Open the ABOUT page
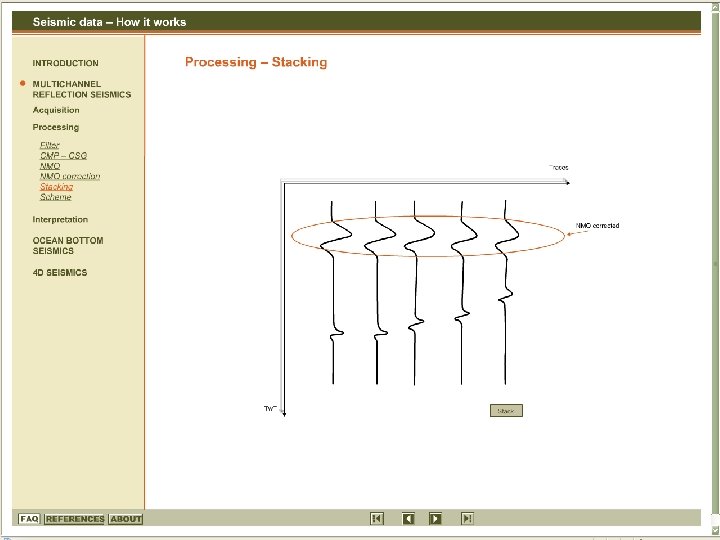720x540 pixels. pyautogui.click(x=126, y=519)
